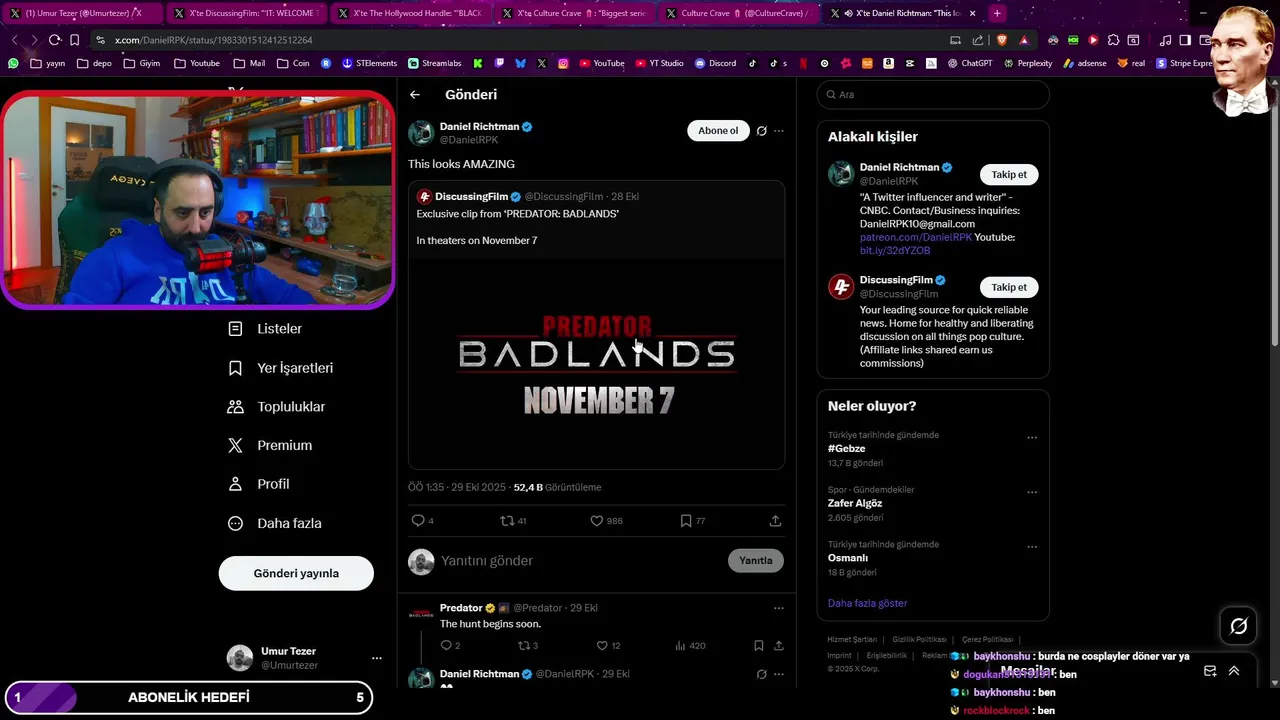Open DiscussingFilm quoted post author name
The height and width of the screenshot is (720, 1280).
(x=471, y=197)
